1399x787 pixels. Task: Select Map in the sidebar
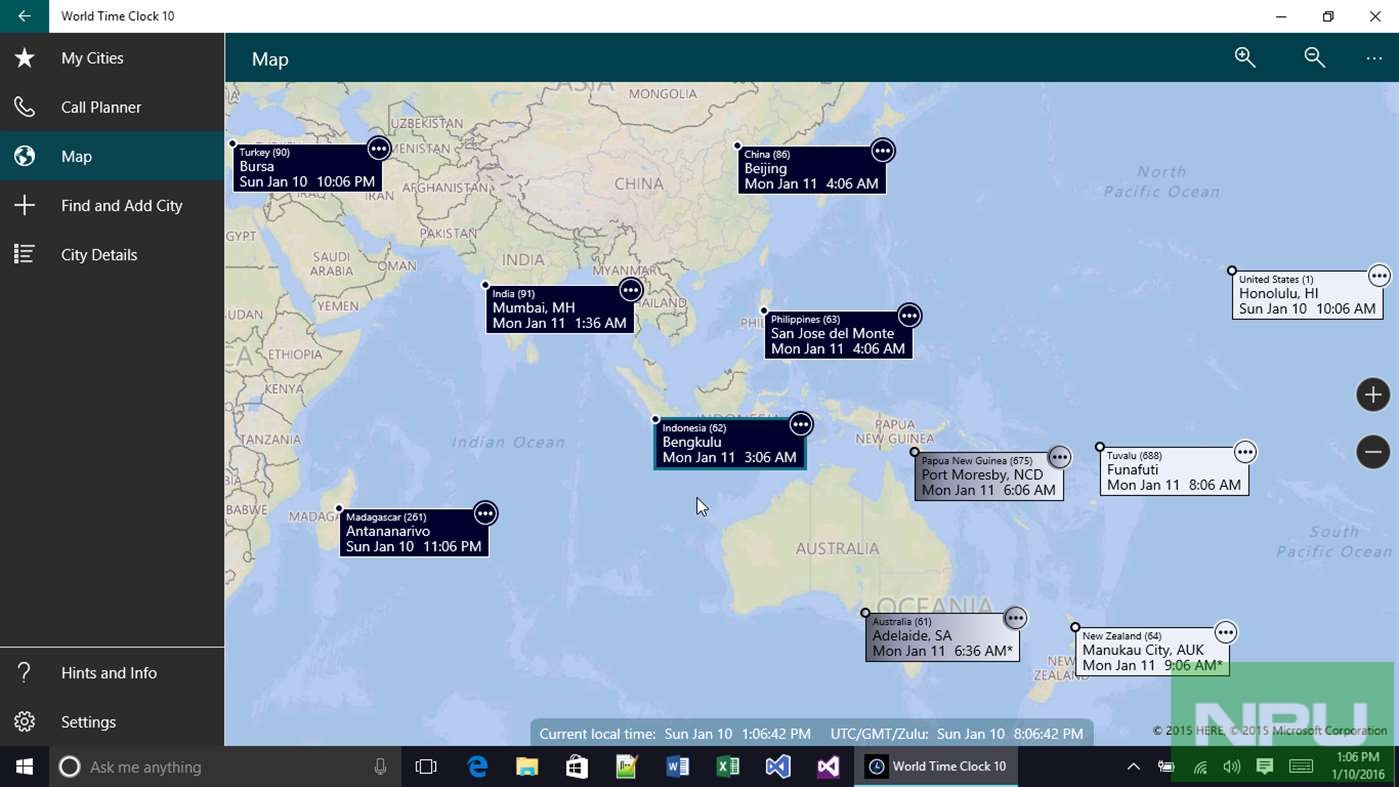click(112, 156)
